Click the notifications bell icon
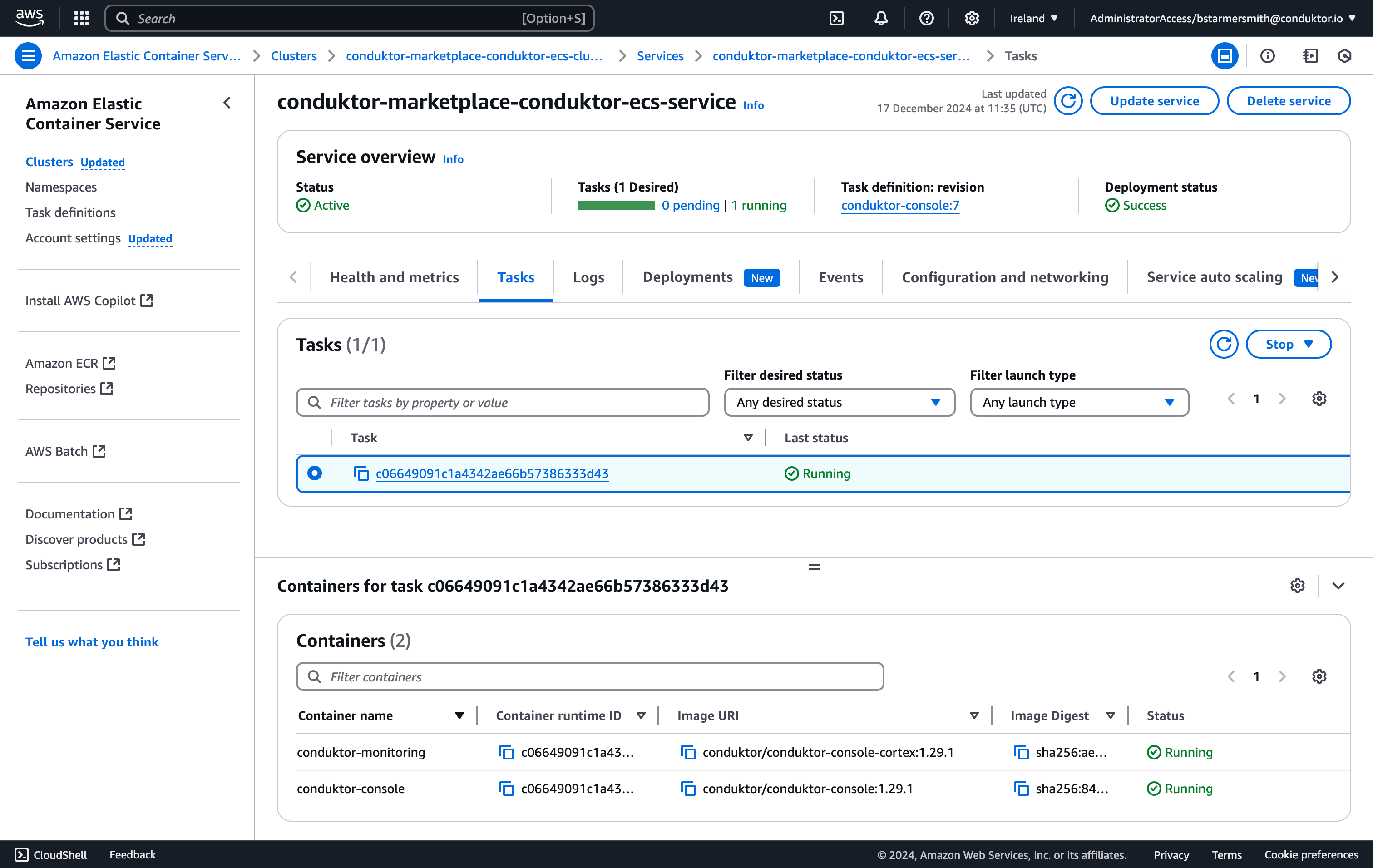Screen dimensions: 1373x868 881,18
